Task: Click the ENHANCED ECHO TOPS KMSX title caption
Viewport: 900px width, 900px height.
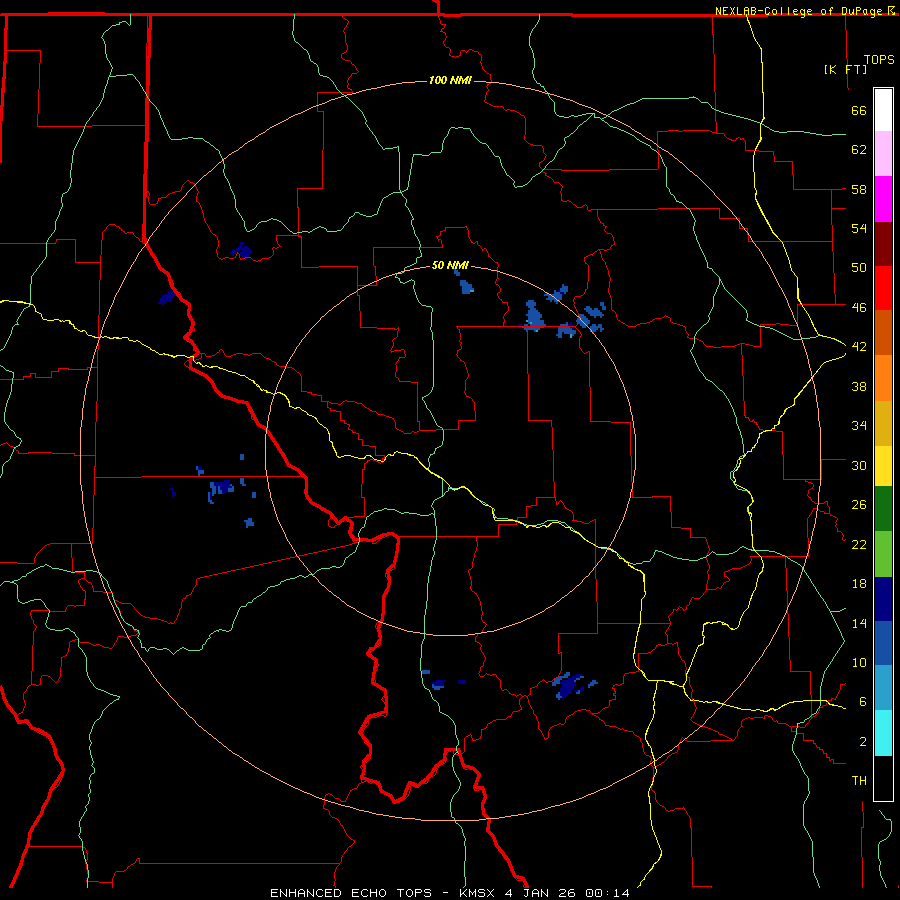Action: tap(450, 893)
